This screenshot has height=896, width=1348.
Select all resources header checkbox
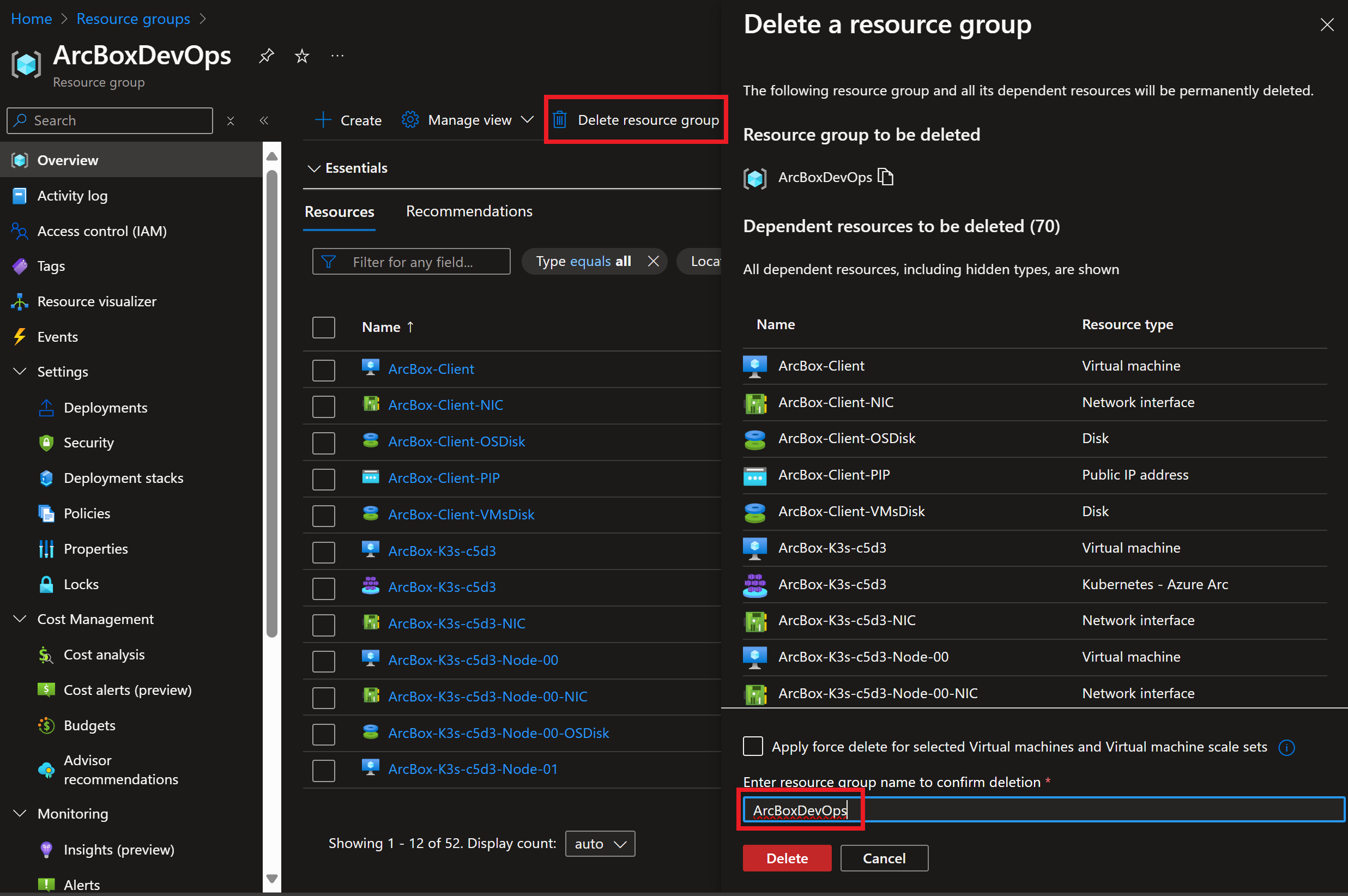[323, 328]
